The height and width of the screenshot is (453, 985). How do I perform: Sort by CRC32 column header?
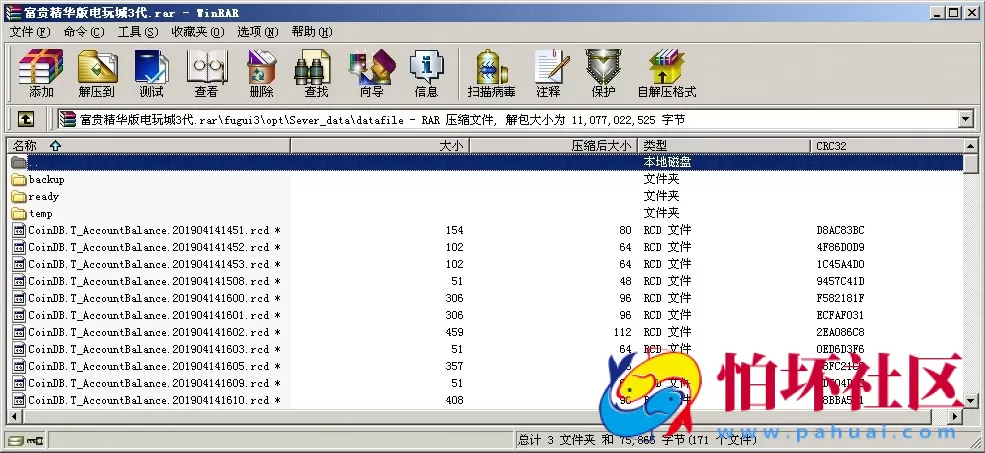[886, 146]
